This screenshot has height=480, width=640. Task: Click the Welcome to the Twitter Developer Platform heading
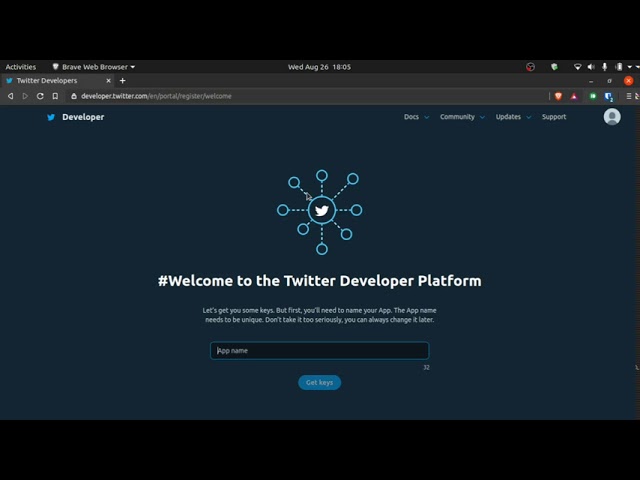tap(320, 281)
